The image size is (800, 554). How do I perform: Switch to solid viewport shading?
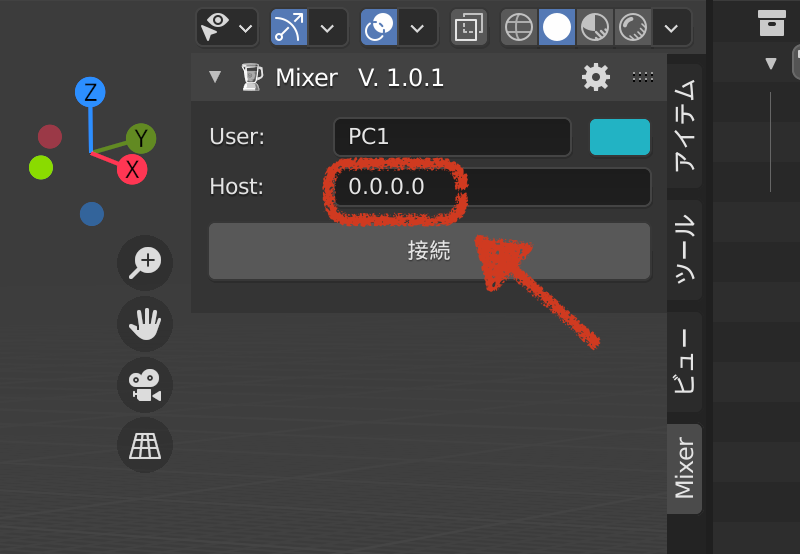click(557, 27)
